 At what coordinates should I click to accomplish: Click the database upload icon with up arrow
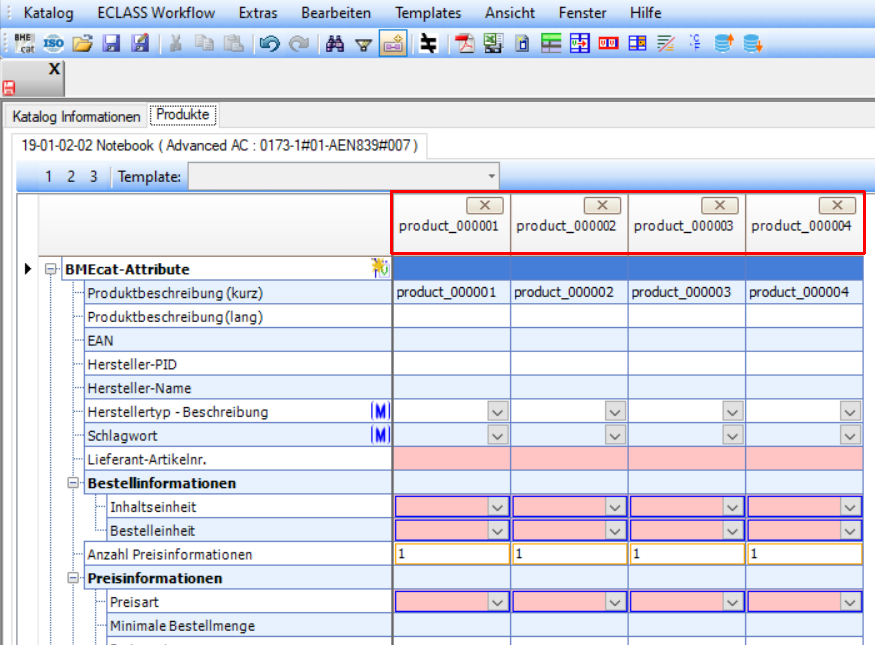click(724, 43)
